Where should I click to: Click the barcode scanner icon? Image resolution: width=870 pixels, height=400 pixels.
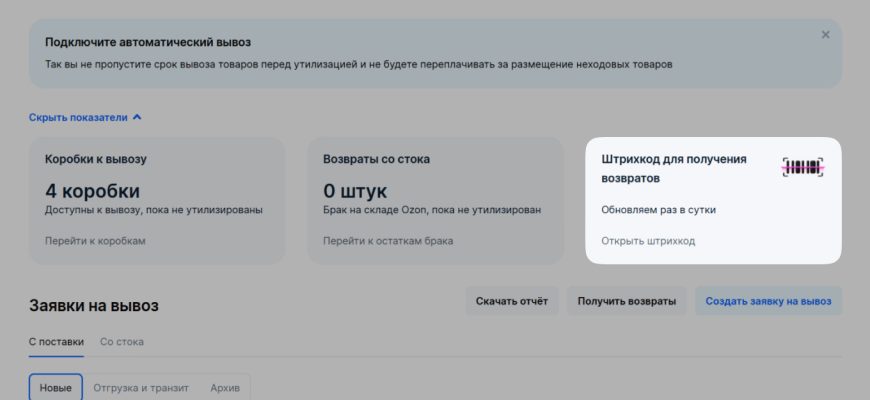pos(802,168)
